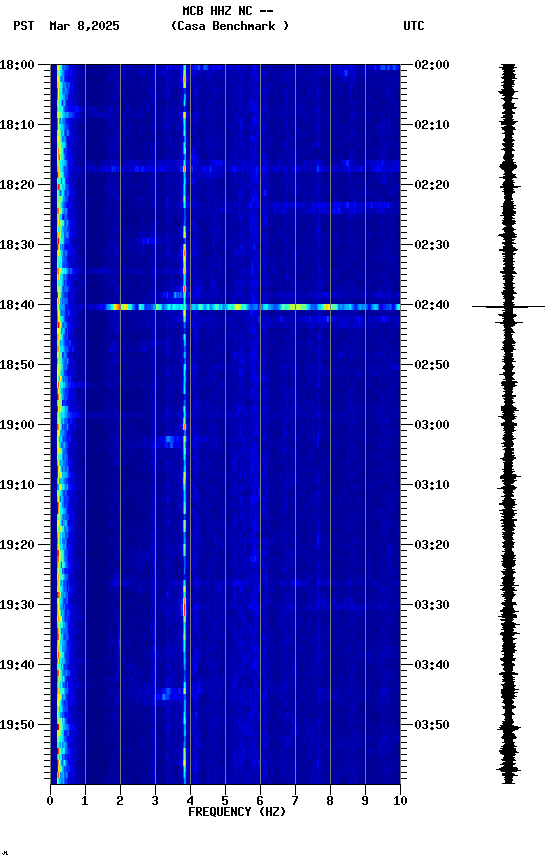Click the '5' frequency axis tick label
Screen dimensions: 552x864
(225, 801)
